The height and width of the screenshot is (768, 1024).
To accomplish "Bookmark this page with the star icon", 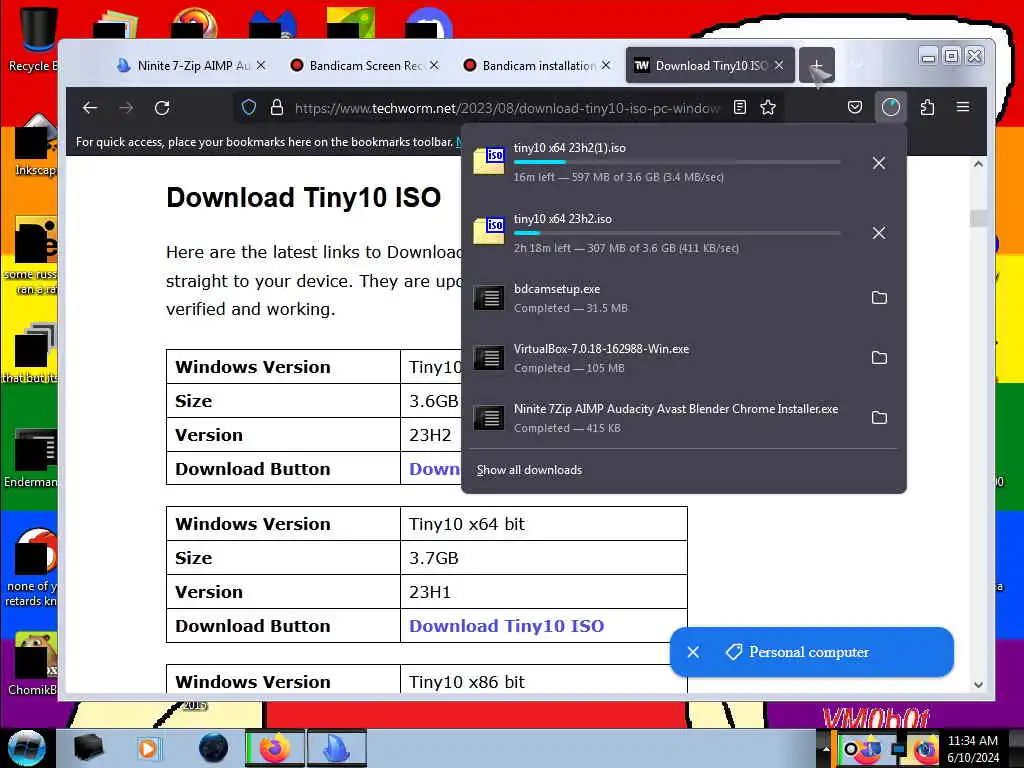I will click(768, 107).
